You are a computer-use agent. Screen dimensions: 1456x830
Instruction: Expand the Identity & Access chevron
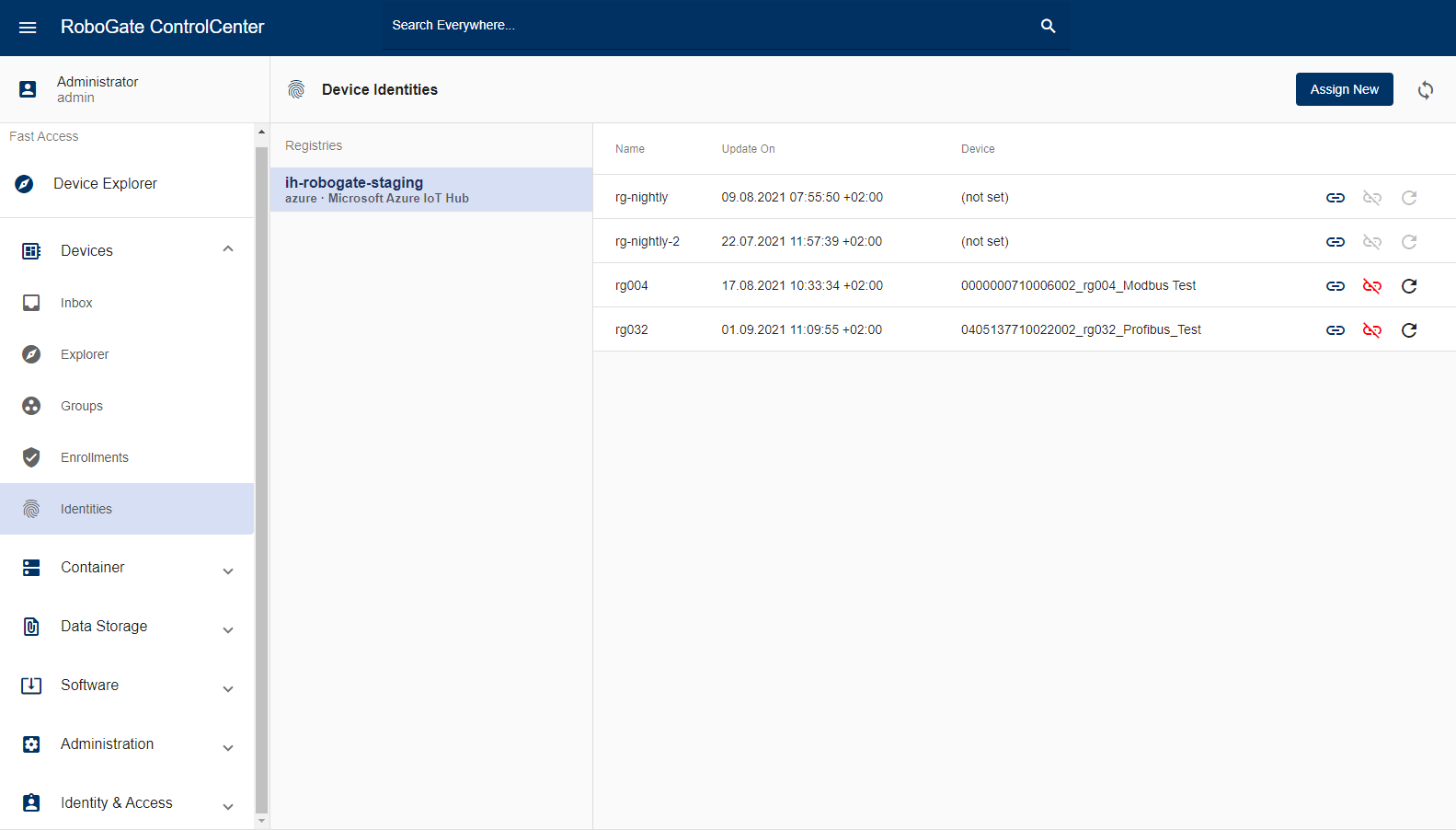click(228, 807)
